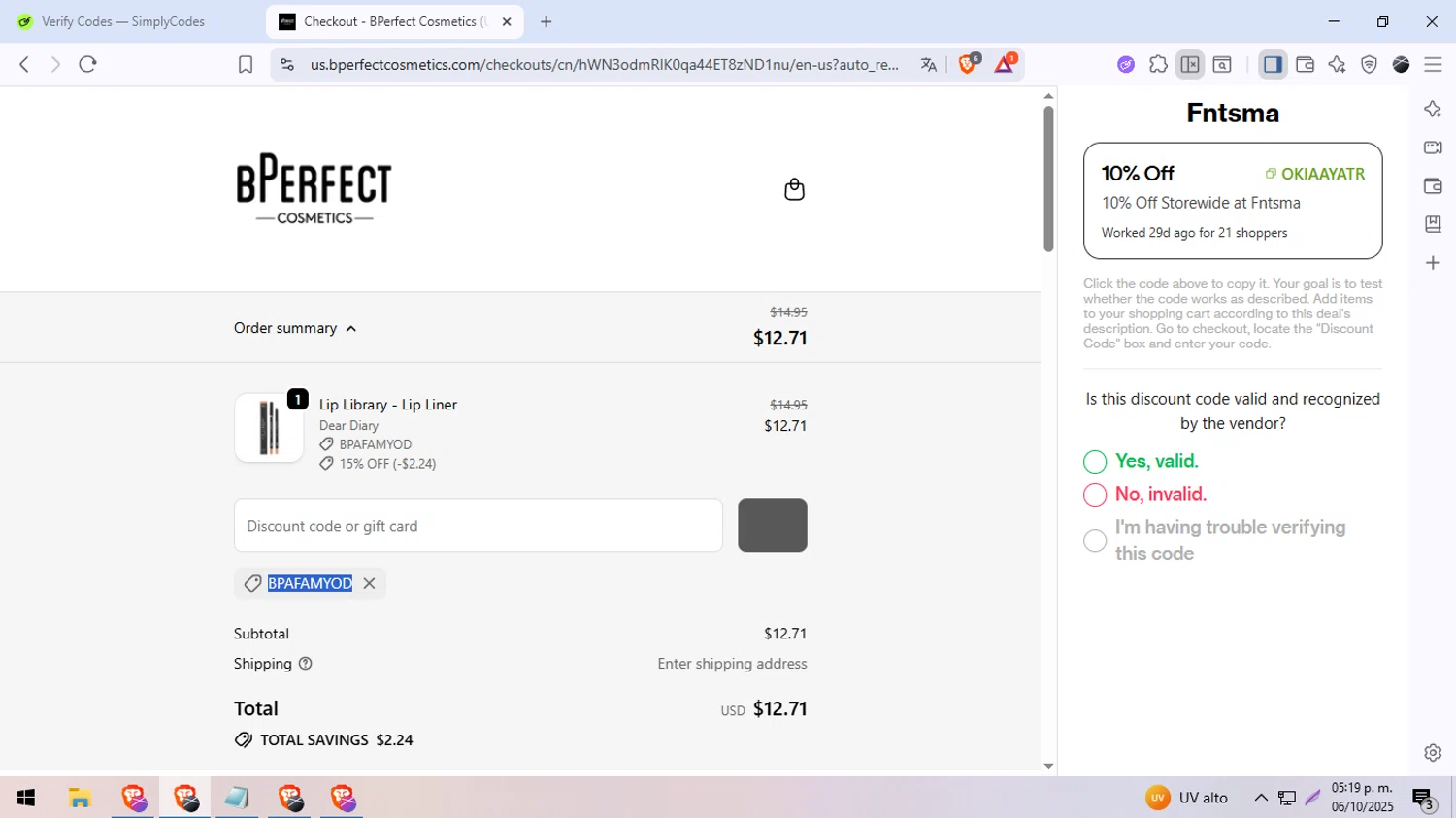The width and height of the screenshot is (1456, 818).
Task: Toggle the browser sidebar button
Action: pos(1273,64)
